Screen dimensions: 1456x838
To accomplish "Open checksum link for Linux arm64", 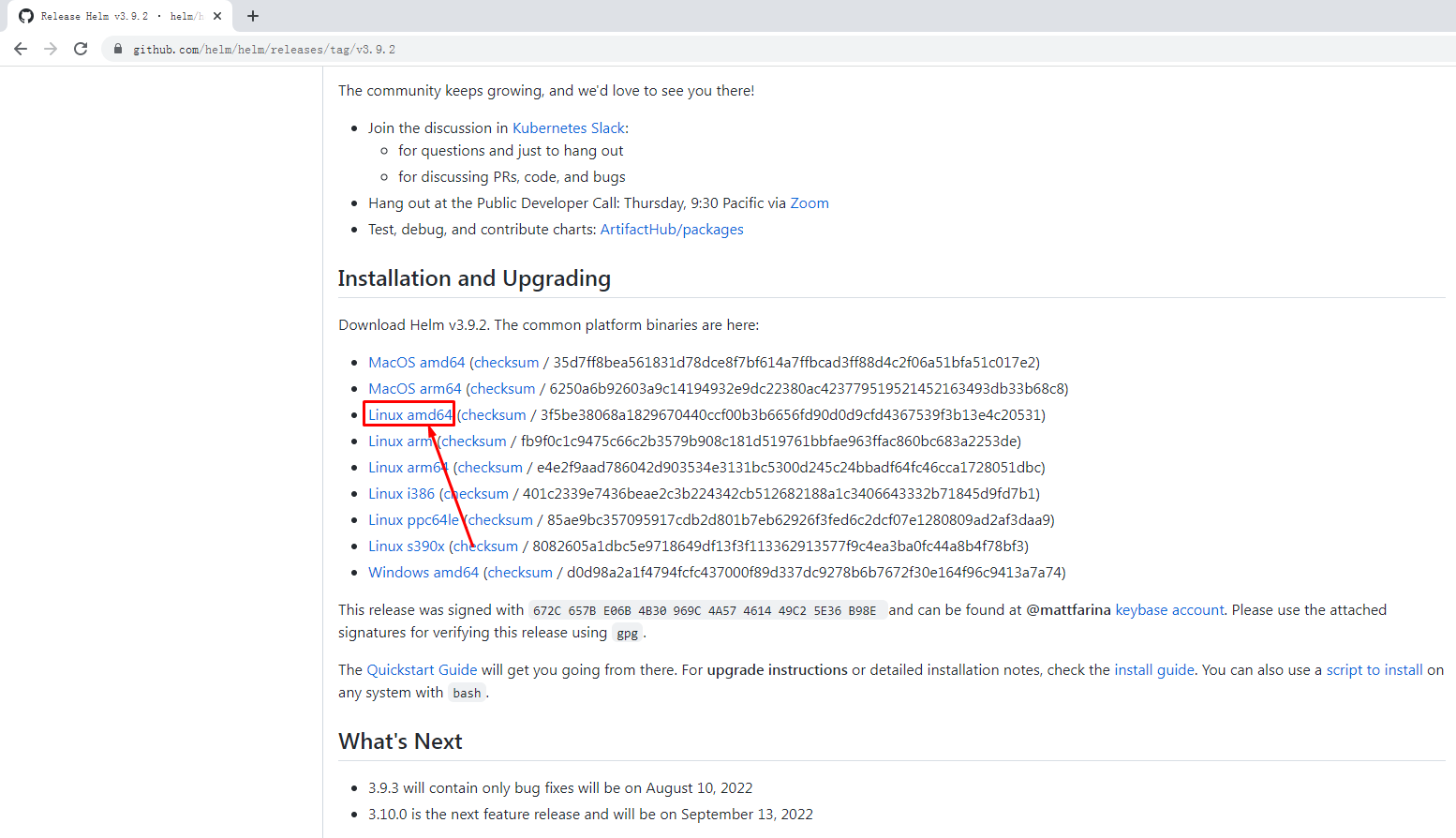I will click(490, 467).
